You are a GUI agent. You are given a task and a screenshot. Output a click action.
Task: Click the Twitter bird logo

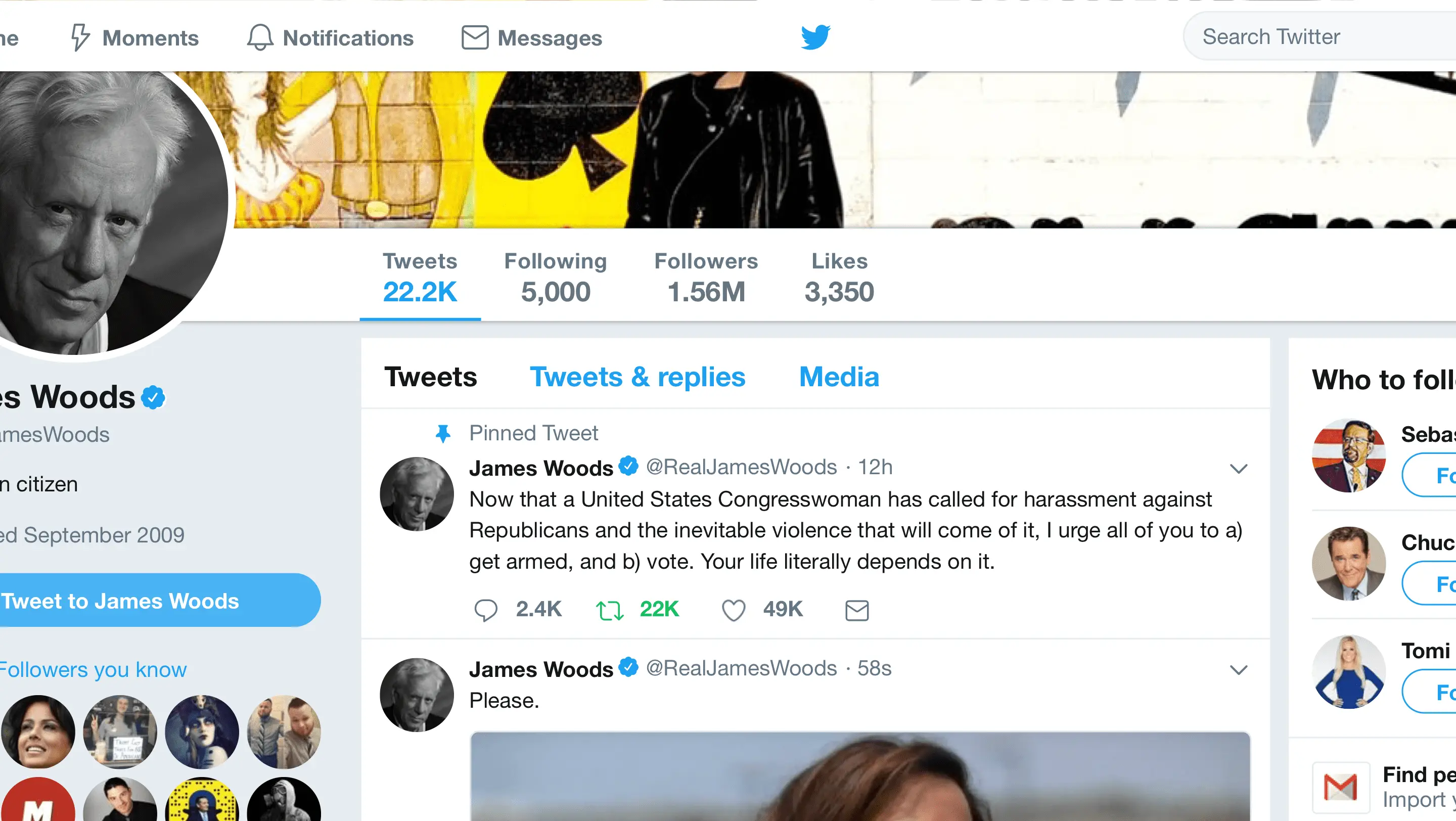pos(815,37)
